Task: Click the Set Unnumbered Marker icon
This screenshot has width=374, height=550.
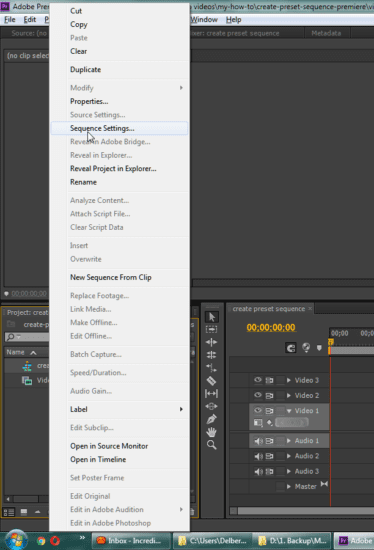Action: click(x=319, y=348)
